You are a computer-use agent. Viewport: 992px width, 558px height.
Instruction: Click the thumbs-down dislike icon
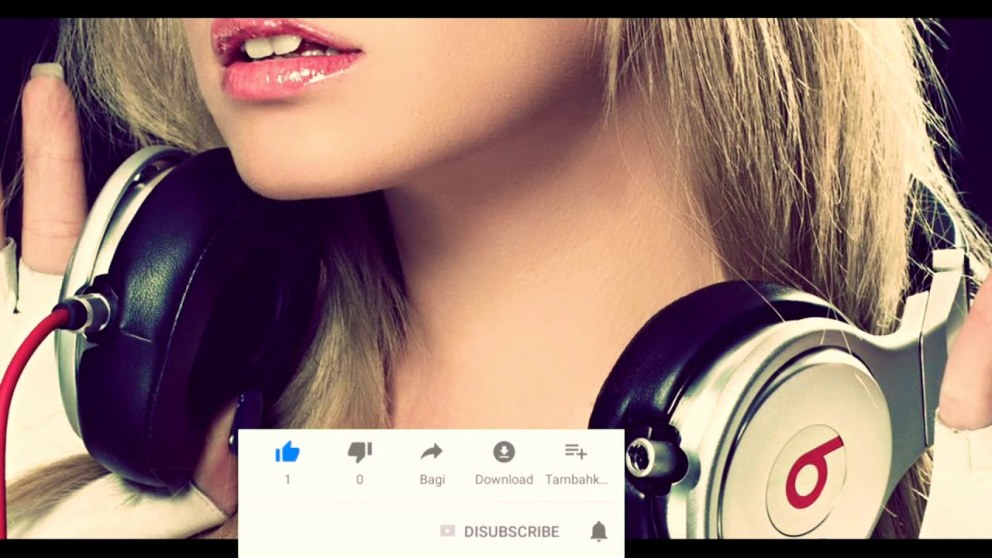tap(360, 452)
